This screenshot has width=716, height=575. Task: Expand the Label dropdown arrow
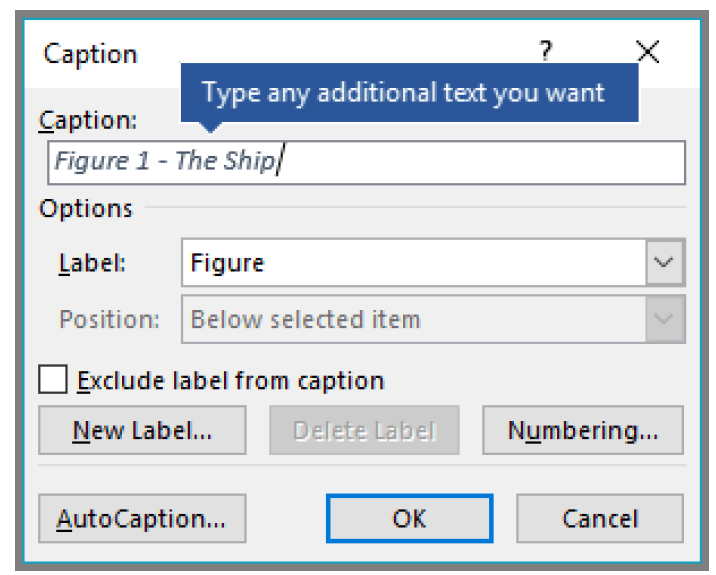tap(664, 263)
